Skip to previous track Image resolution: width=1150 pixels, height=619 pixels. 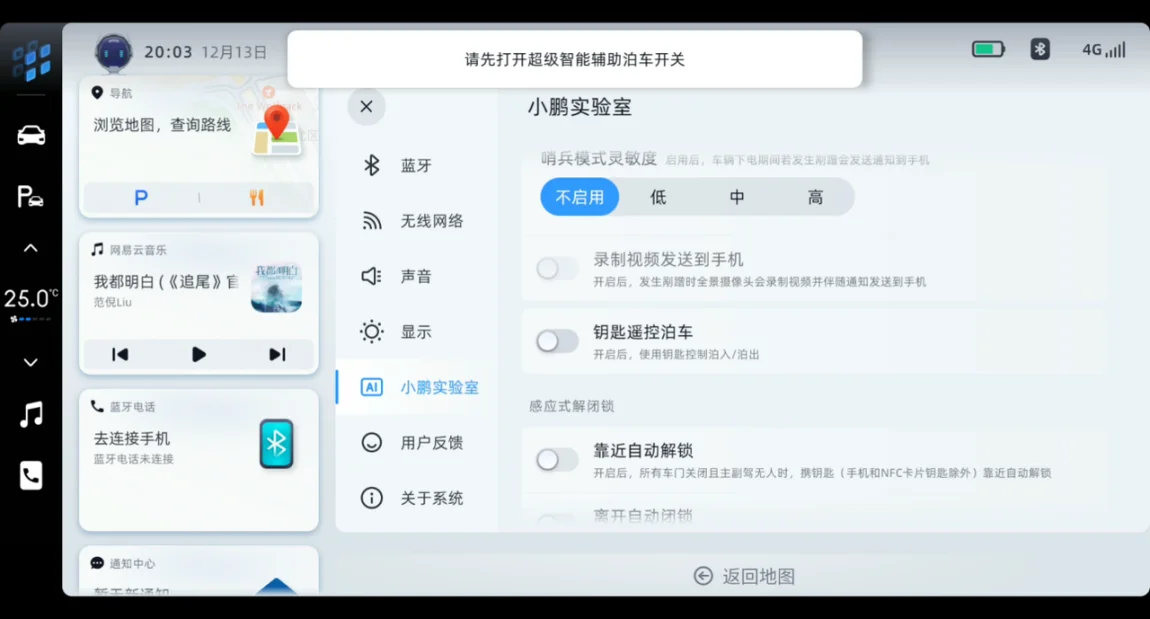120,355
